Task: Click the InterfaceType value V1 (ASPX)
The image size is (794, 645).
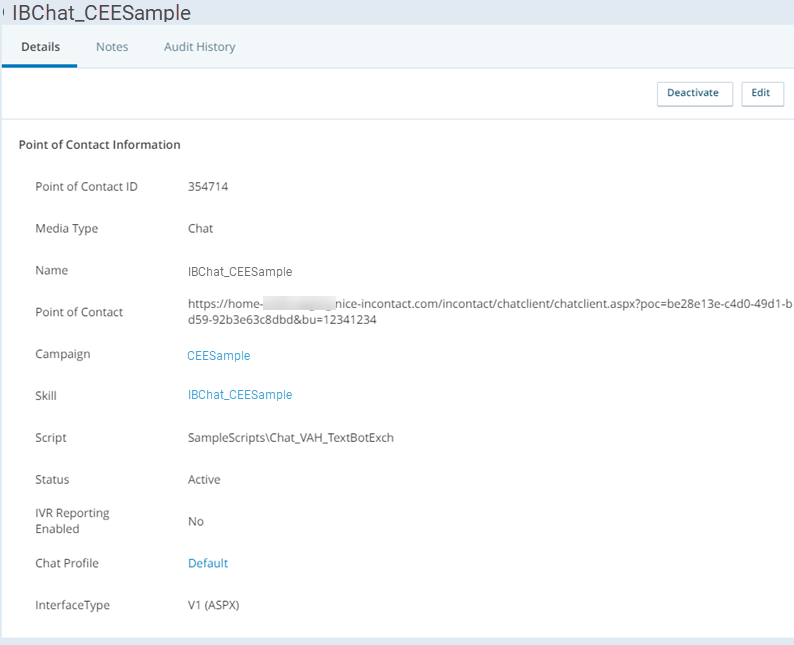Action: tap(214, 605)
